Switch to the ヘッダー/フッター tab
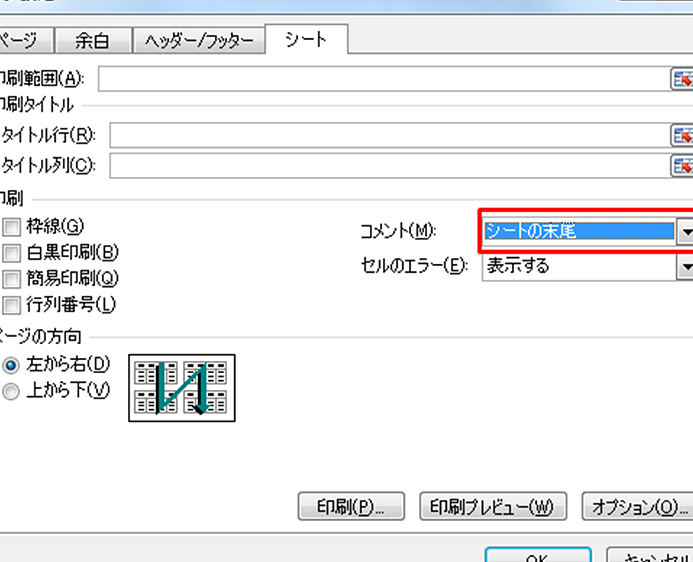 (x=199, y=41)
